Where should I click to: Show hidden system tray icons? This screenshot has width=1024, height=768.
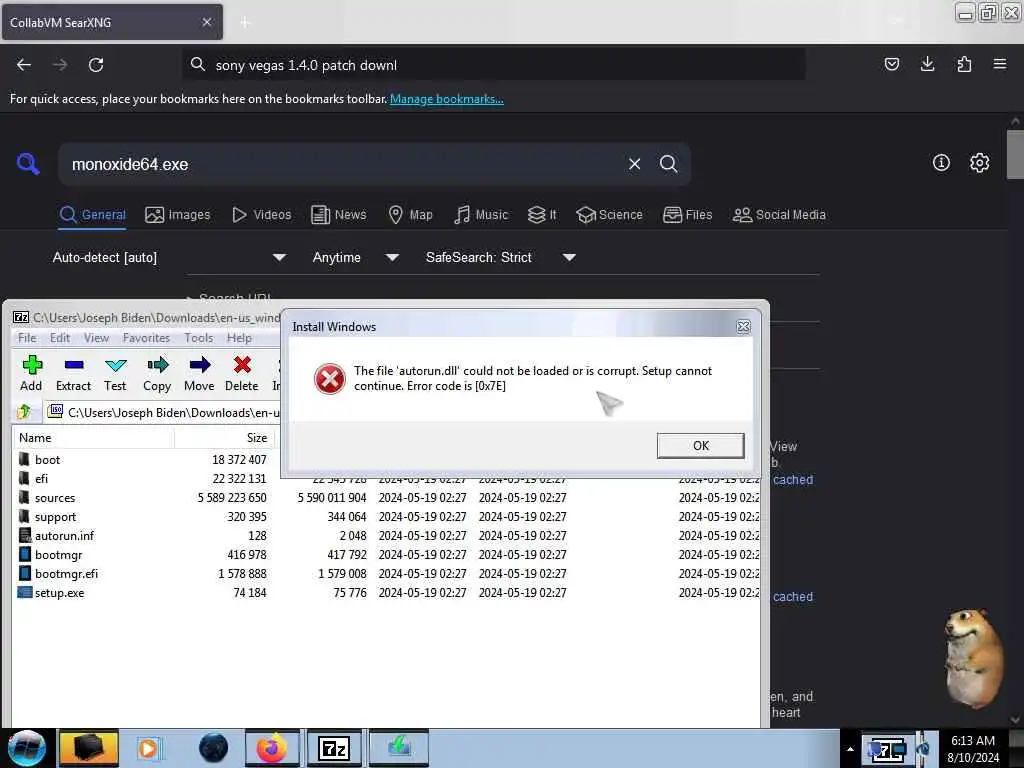tap(850, 749)
